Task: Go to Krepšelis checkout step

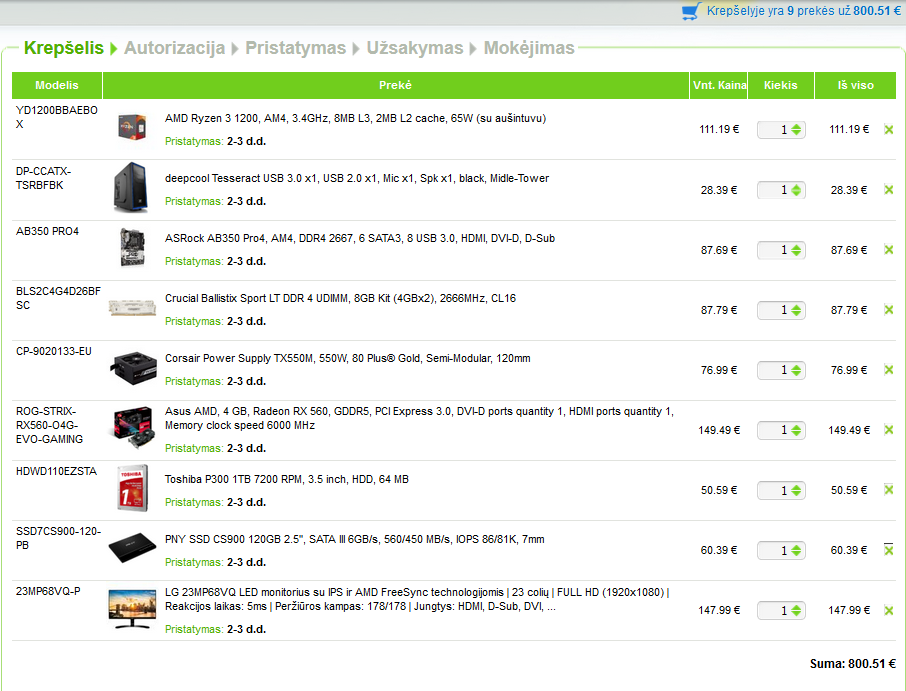Action: click(64, 48)
